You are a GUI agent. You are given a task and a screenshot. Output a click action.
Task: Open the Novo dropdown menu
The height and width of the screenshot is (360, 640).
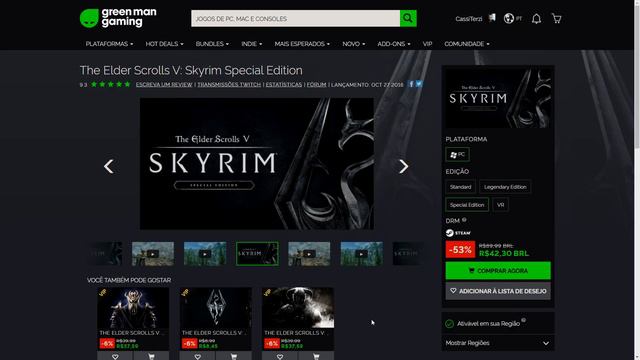[x=353, y=44]
